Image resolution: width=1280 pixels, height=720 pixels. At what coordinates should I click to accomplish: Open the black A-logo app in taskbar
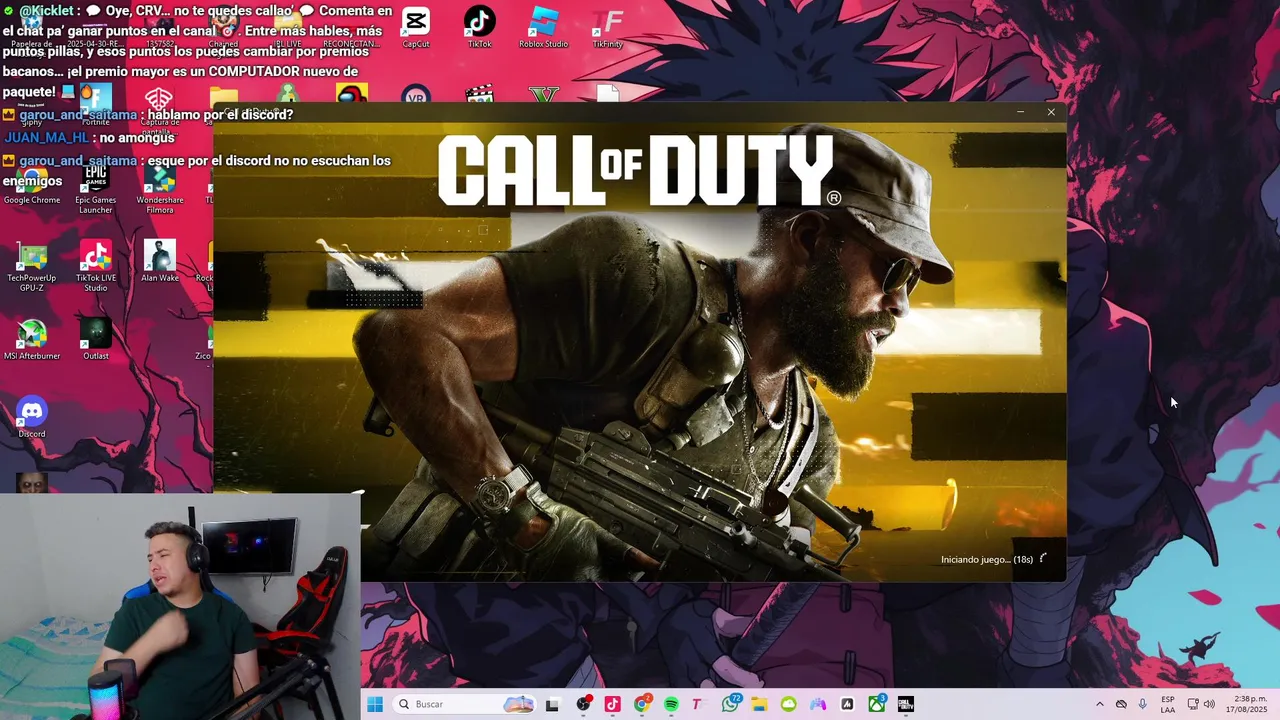[x=847, y=704]
